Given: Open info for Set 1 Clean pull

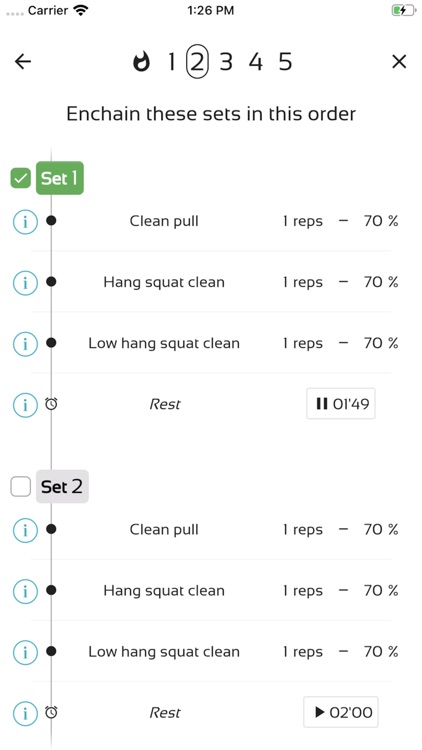Looking at the screenshot, I should (25, 221).
